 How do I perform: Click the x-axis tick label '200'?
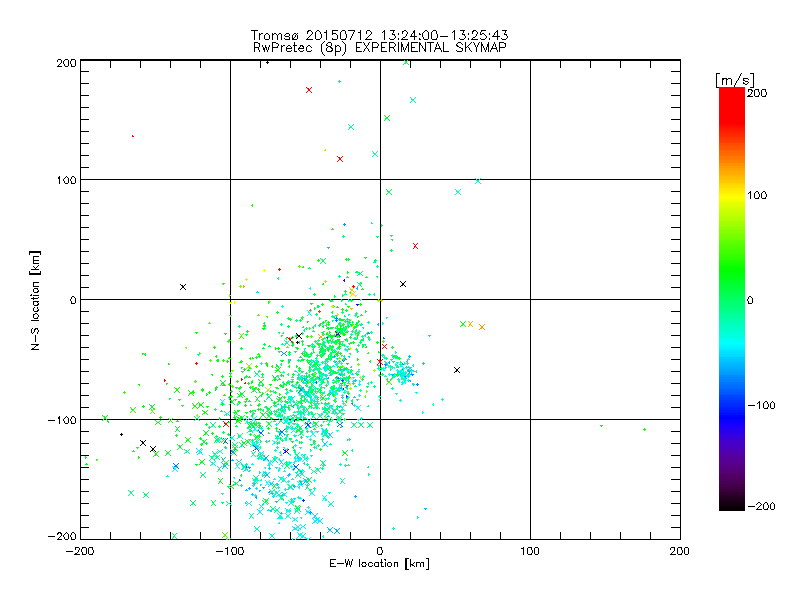coord(680,551)
